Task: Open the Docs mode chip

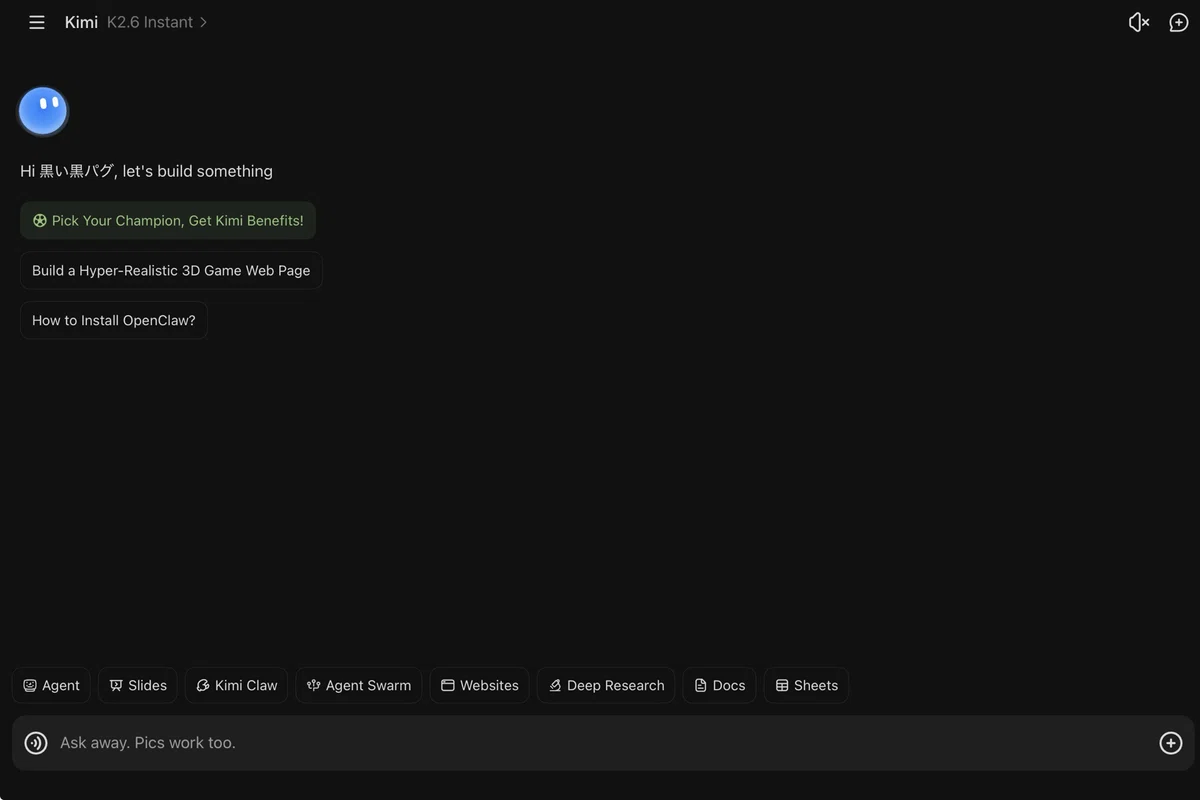Action: point(720,686)
